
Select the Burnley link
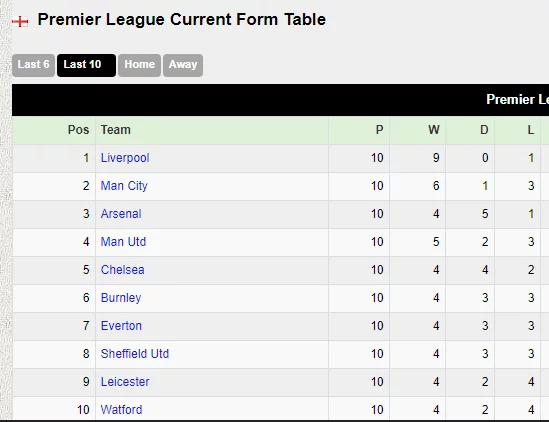[121, 298]
